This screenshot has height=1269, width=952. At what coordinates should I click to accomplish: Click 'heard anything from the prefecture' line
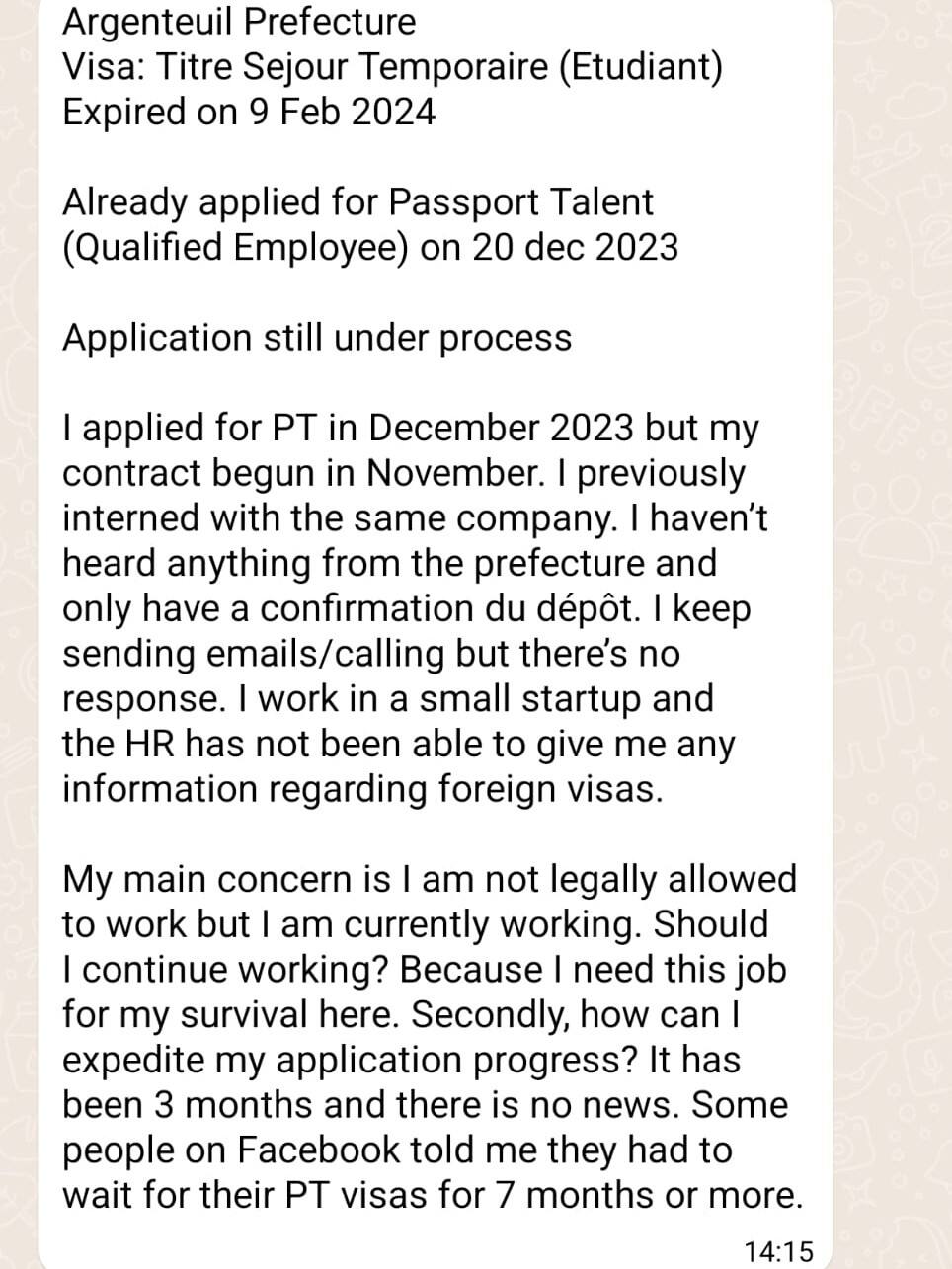click(x=389, y=564)
